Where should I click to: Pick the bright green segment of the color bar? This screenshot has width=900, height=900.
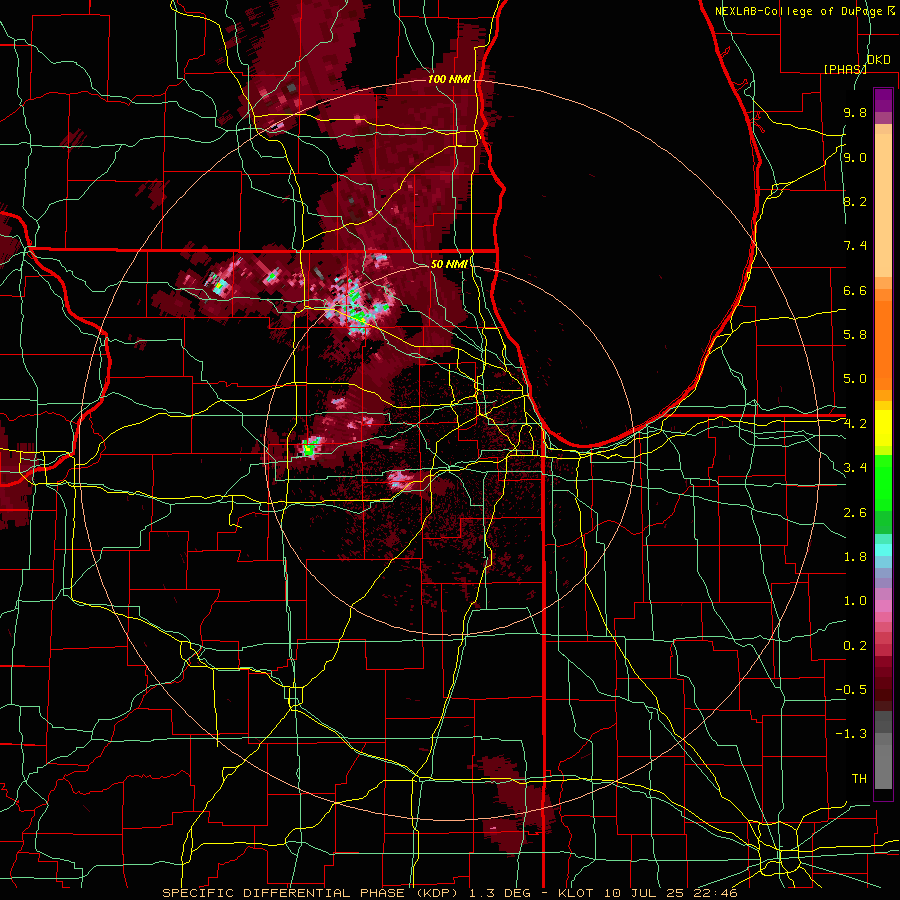(x=883, y=482)
